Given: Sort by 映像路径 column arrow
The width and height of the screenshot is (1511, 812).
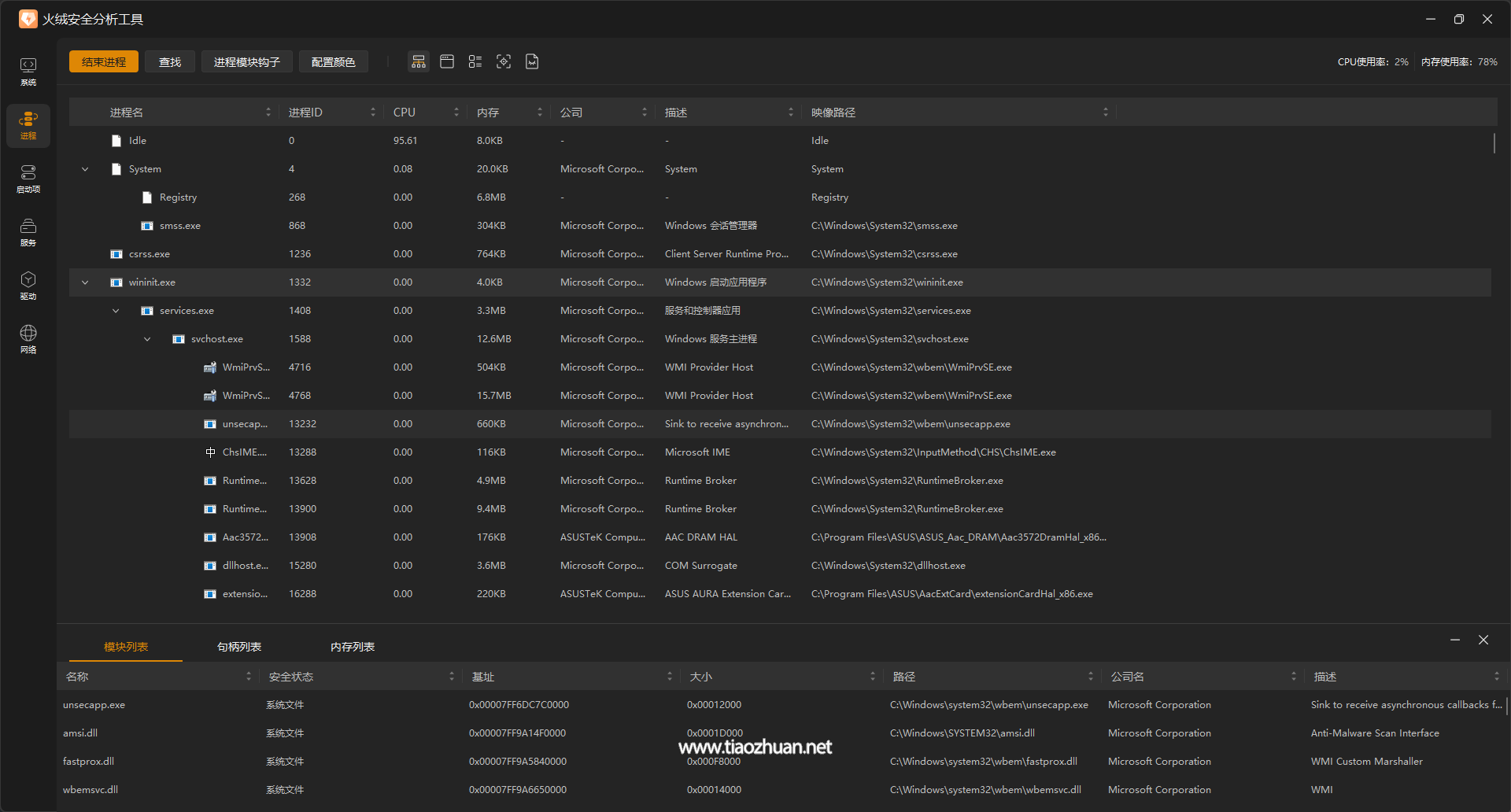Looking at the screenshot, I should (1106, 113).
